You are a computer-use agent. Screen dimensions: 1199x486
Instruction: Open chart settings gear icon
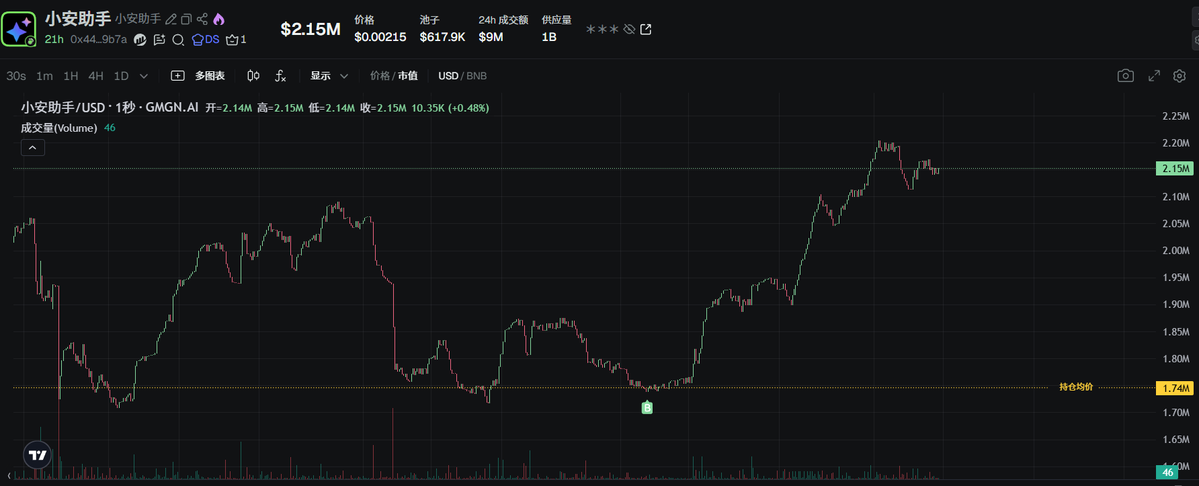tap(1179, 76)
